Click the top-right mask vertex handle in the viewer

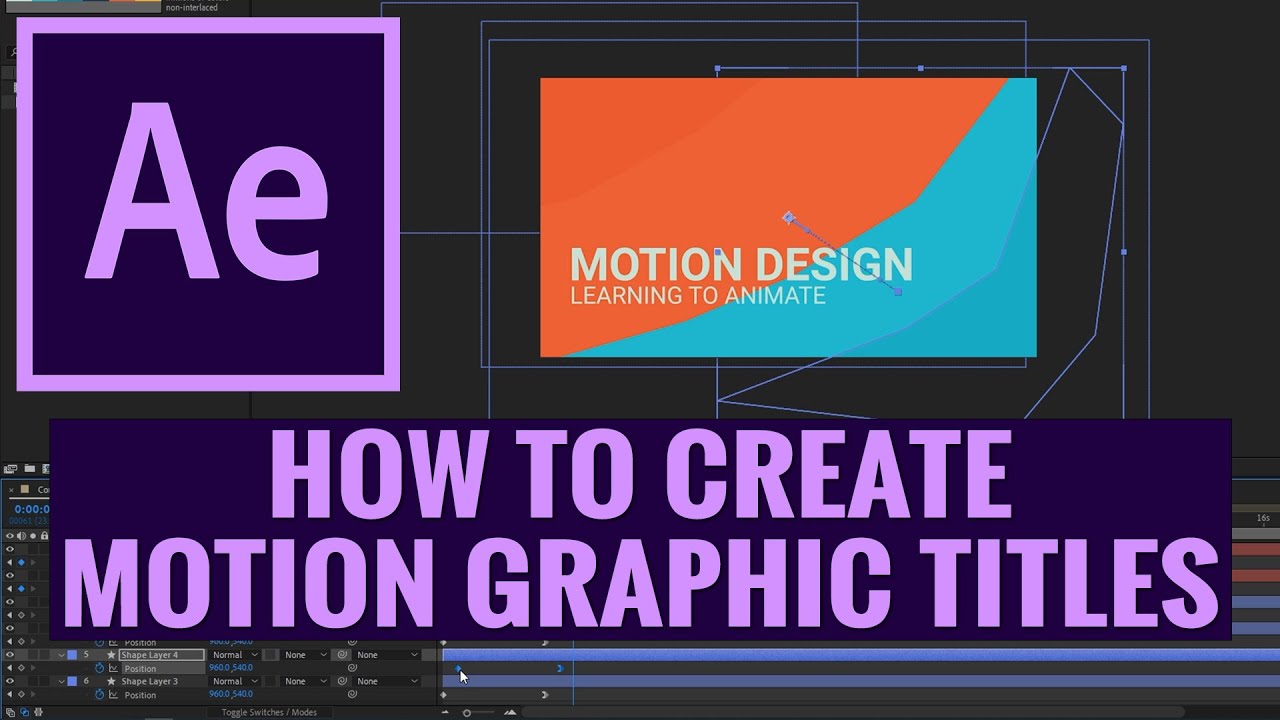coord(1123,68)
